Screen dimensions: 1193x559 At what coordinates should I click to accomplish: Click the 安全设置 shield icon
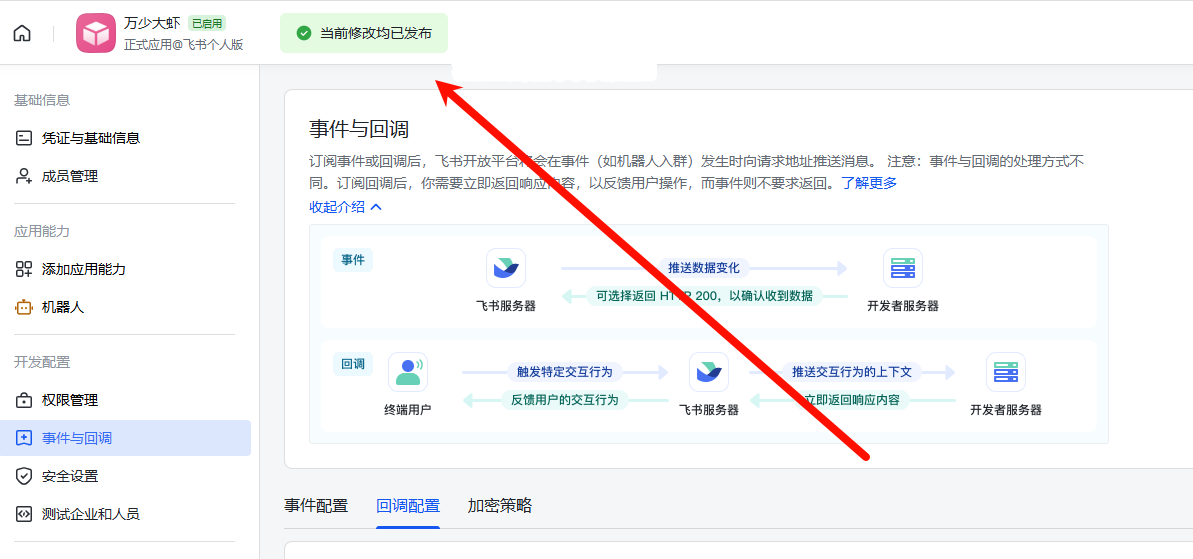pos(24,476)
